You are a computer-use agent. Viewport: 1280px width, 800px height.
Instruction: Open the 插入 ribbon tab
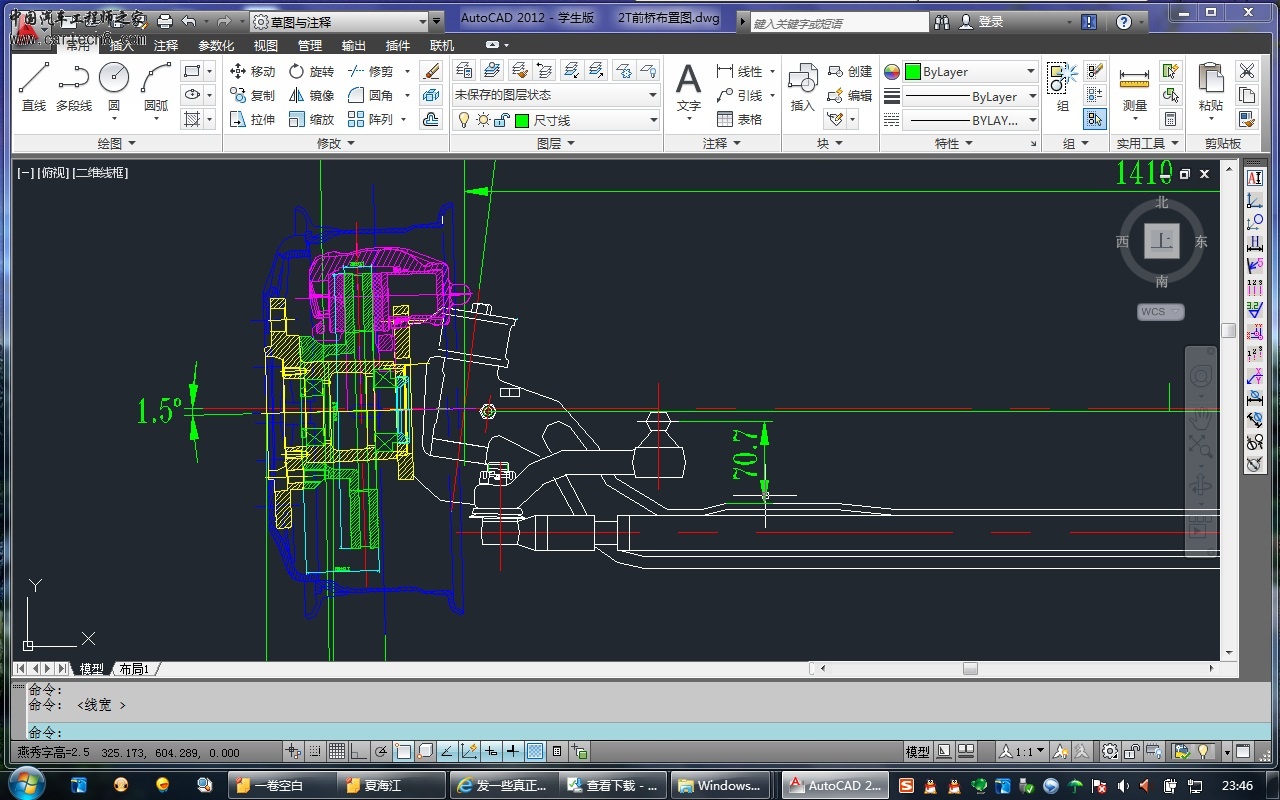tap(121, 45)
